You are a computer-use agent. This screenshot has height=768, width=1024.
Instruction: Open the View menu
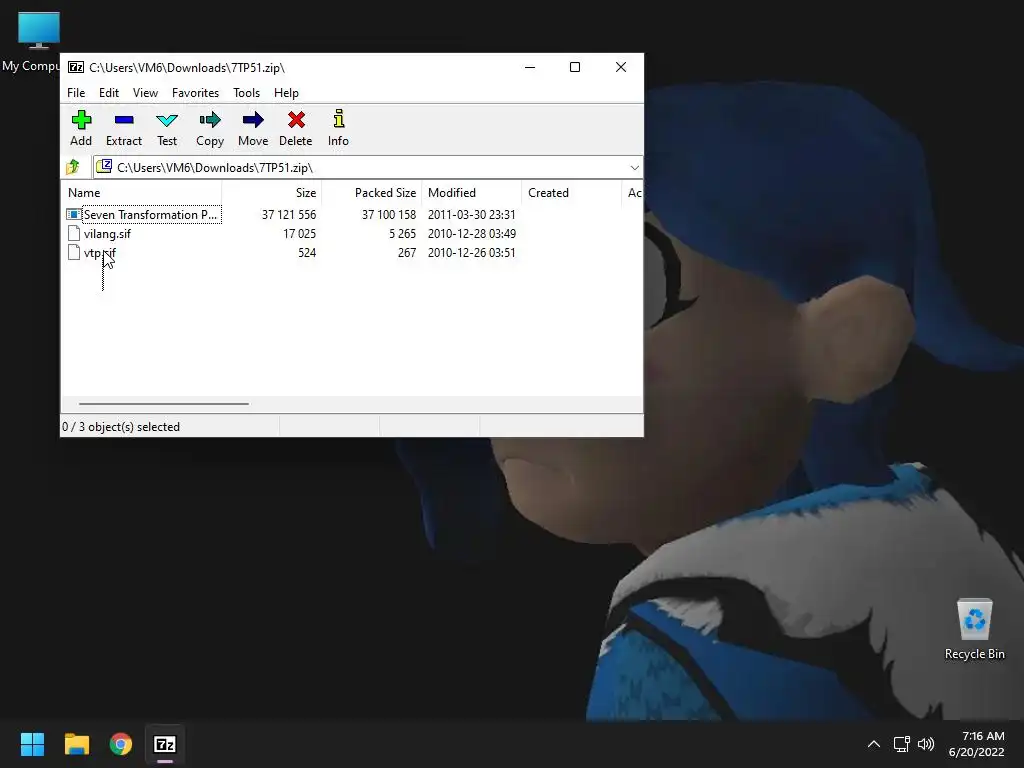(x=145, y=93)
